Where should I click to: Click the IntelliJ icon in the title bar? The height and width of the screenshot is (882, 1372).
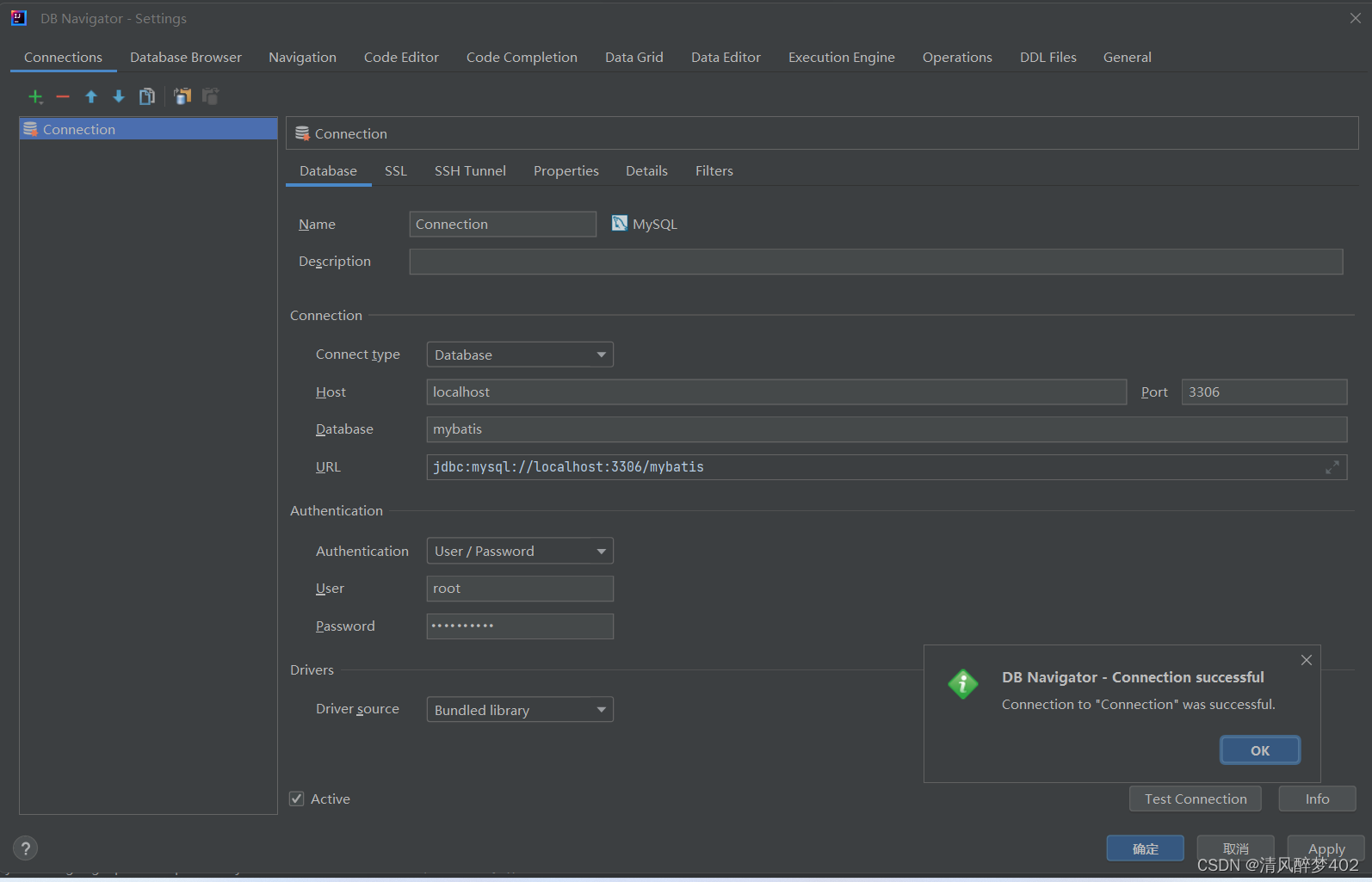(x=19, y=18)
